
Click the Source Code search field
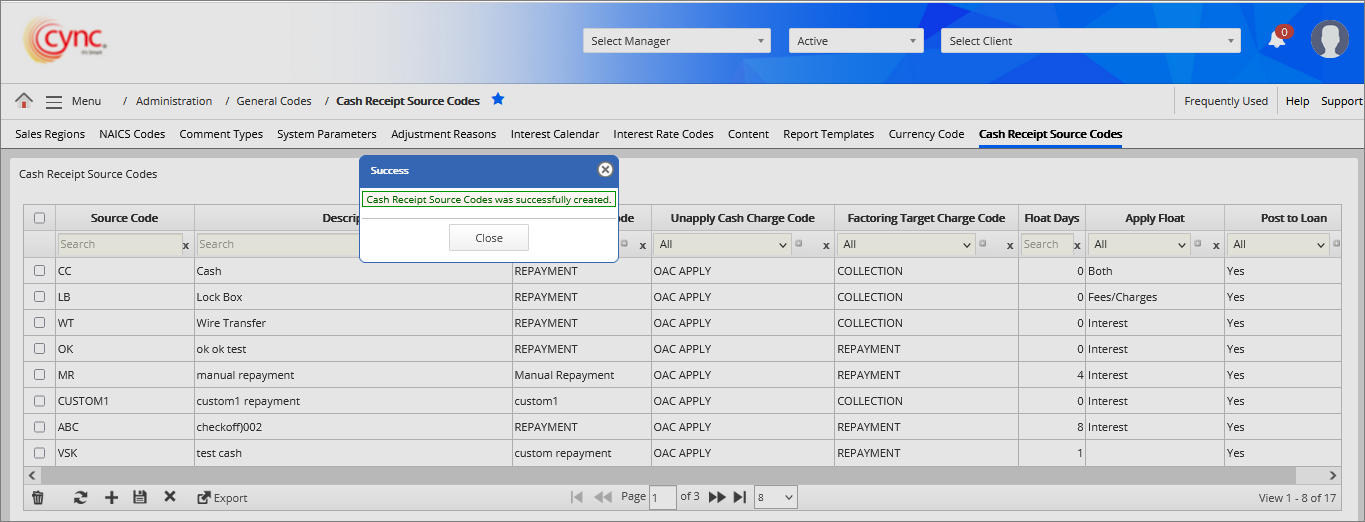point(118,244)
